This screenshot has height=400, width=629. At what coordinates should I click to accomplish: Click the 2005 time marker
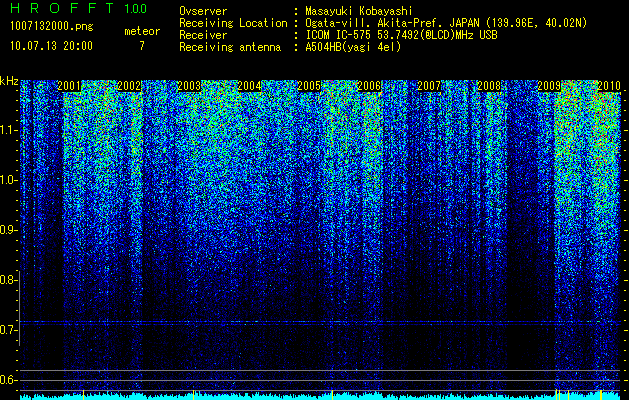(309, 86)
